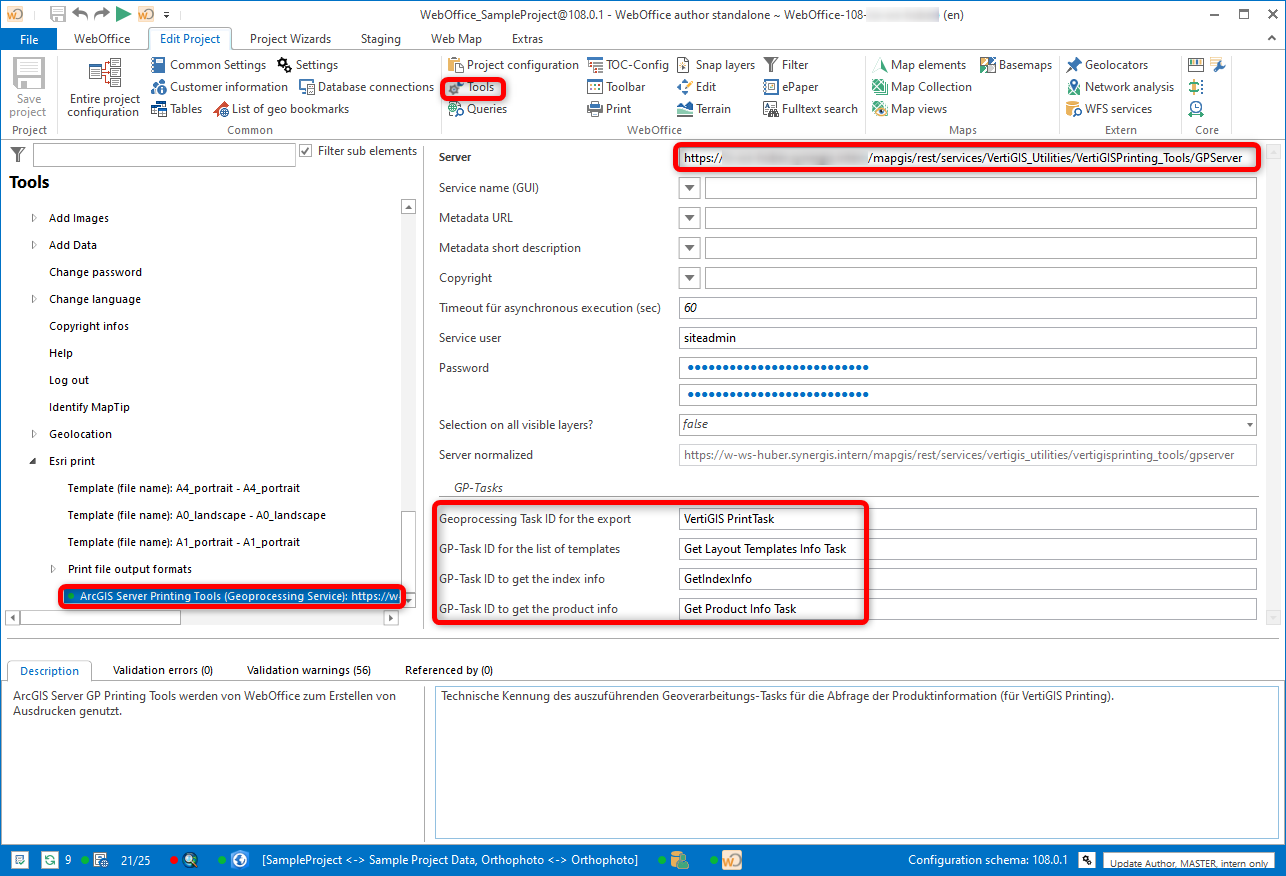The height and width of the screenshot is (876, 1286).
Task: Select Template A0_landscape tree item
Action: click(x=196, y=515)
